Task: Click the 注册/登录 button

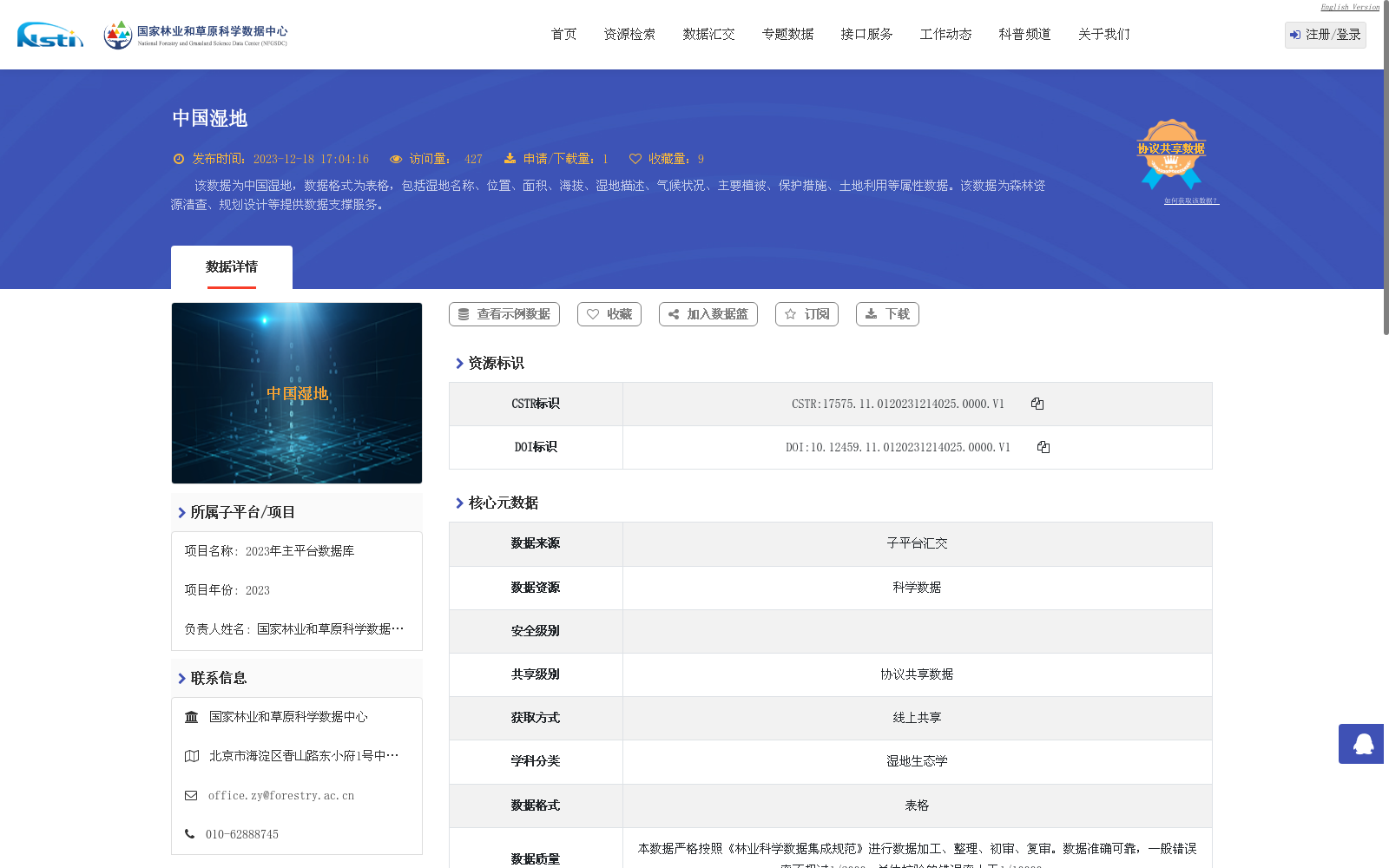Action: [1325, 35]
